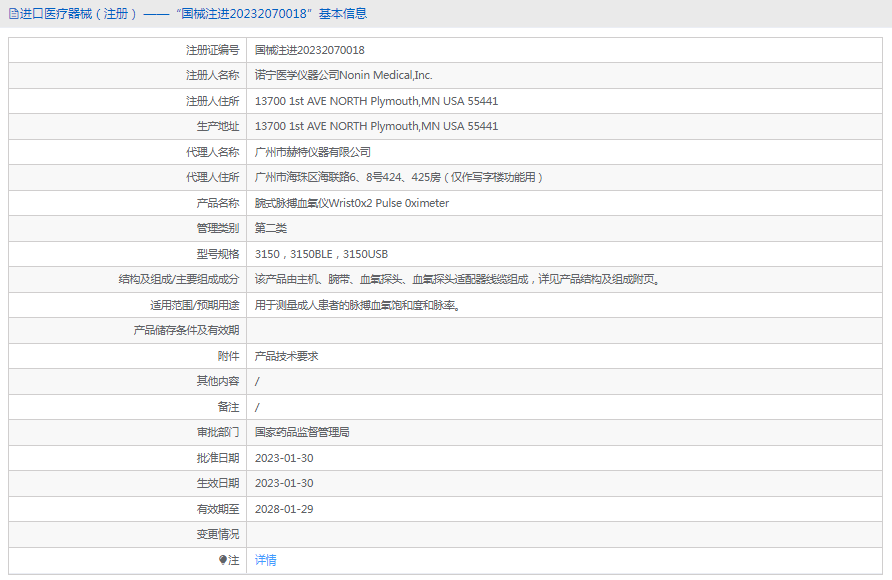Click the document icon in the page header
This screenshot has width=892, height=580.
[13, 14]
